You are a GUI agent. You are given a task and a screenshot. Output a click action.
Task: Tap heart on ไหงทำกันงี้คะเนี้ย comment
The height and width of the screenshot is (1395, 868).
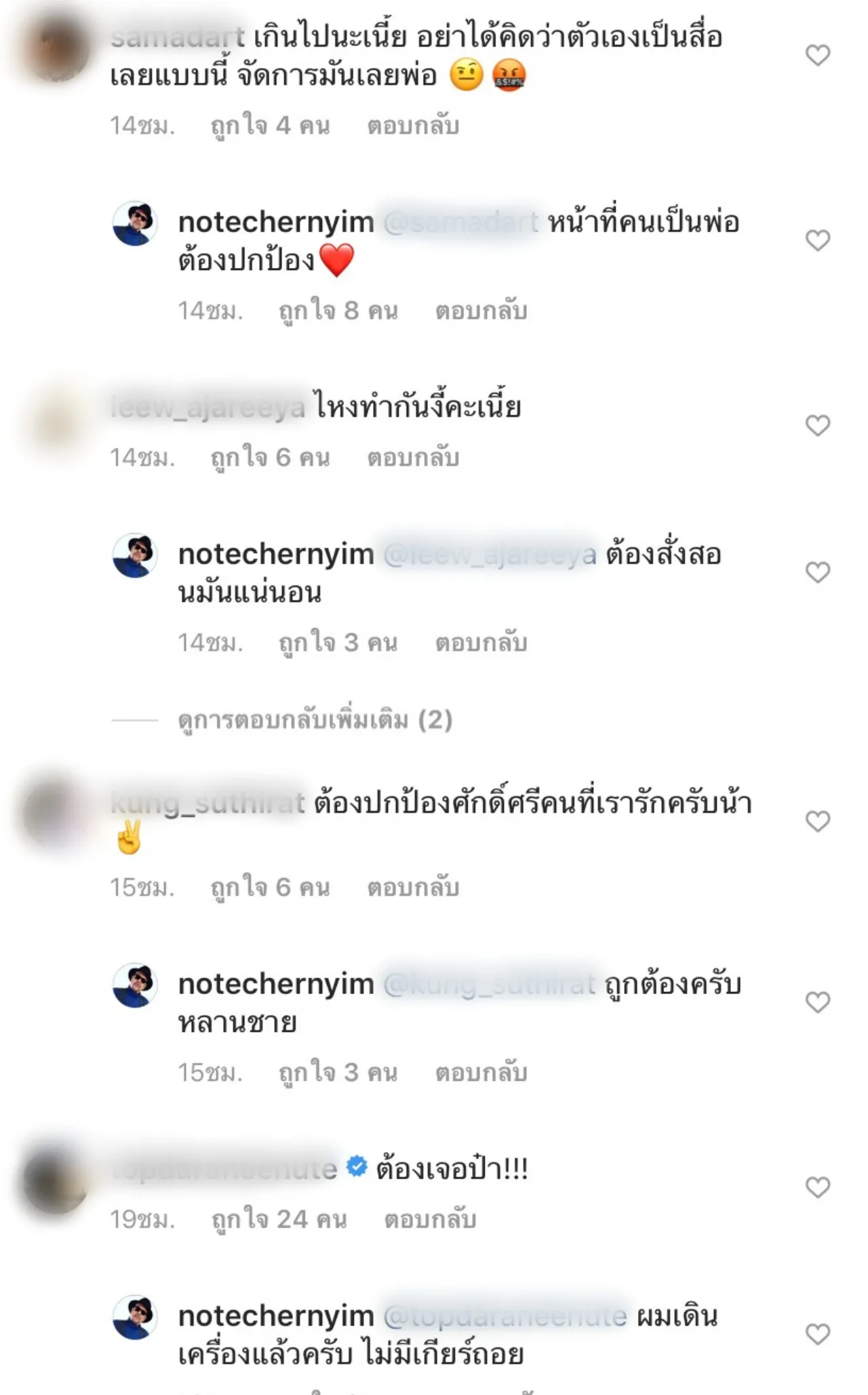[818, 425]
